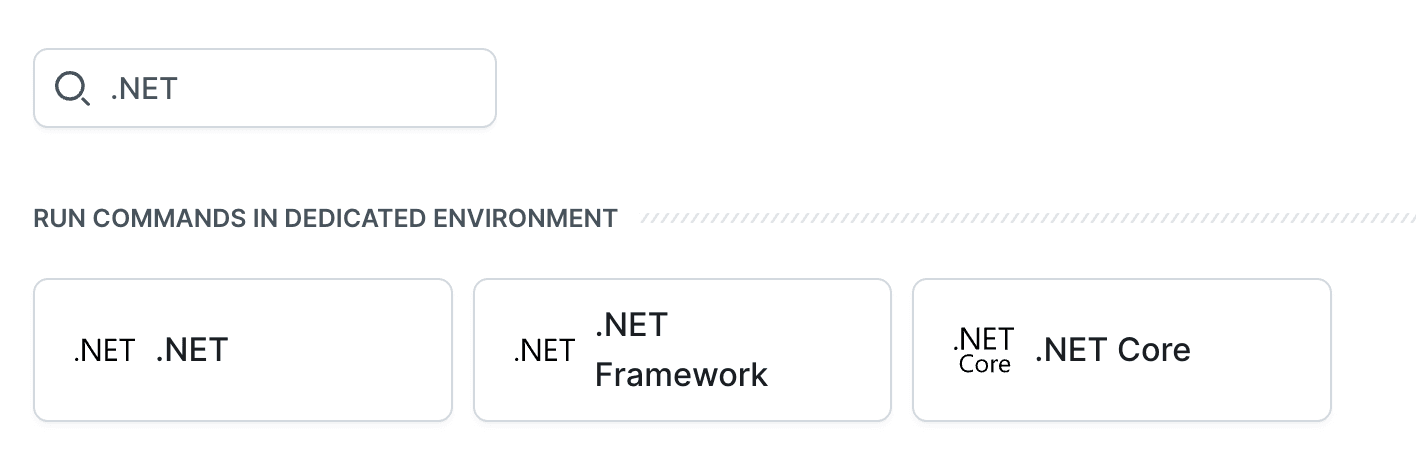Viewport: 1416px width, 454px height.
Task: Click the word "Framework" in the middle card
Action: [681, 375]
